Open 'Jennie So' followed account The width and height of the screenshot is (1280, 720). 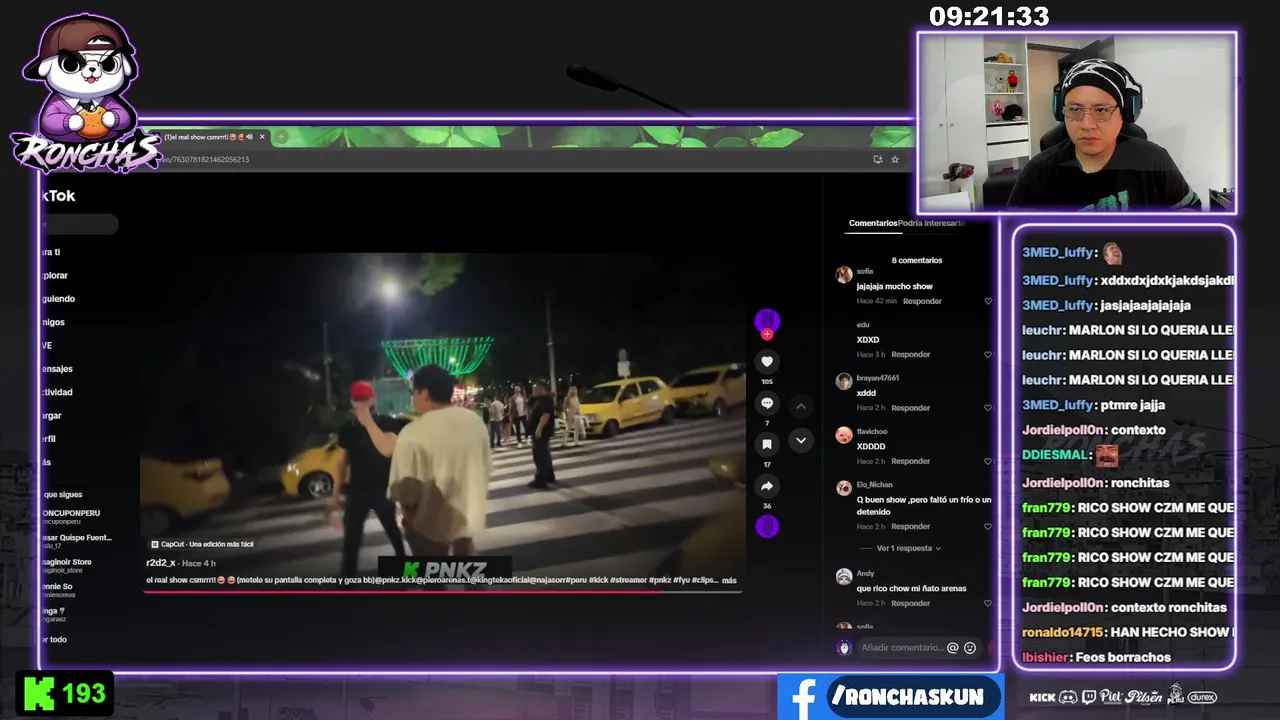point(59,589)
